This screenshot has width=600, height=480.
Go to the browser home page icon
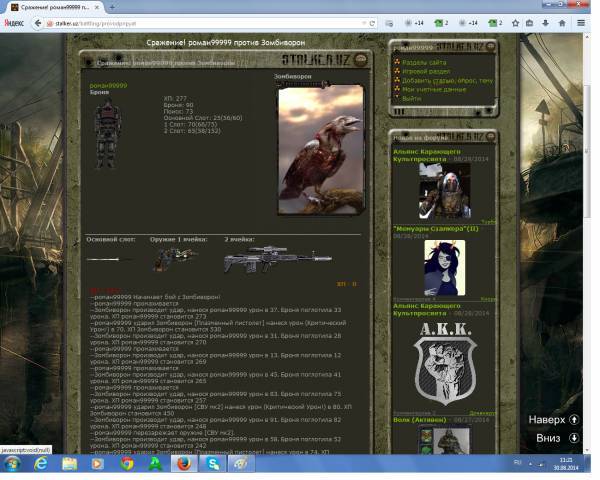click(562, 23)
